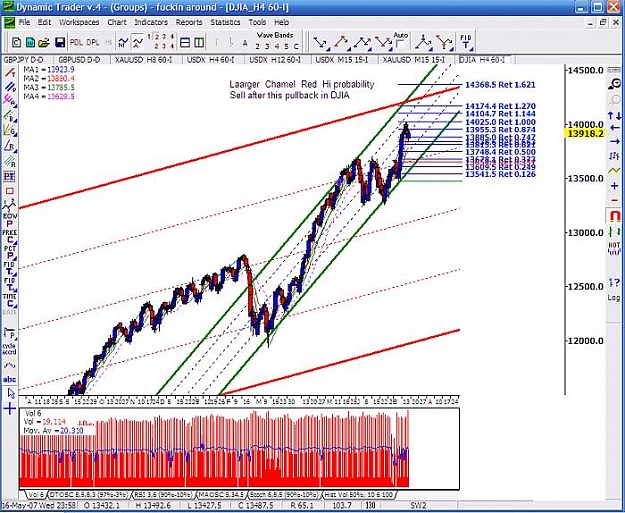Open the Indicators menu

click(151, 22)
